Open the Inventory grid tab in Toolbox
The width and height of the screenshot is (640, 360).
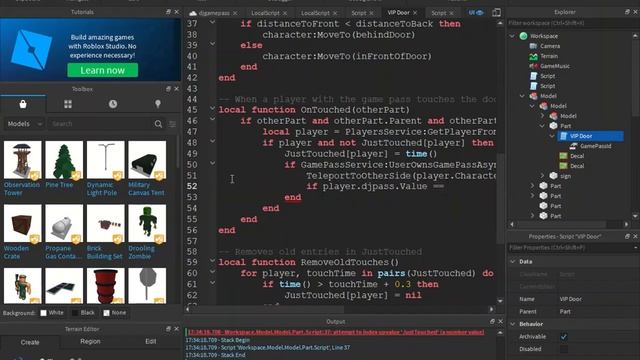(x=68, y=104)
